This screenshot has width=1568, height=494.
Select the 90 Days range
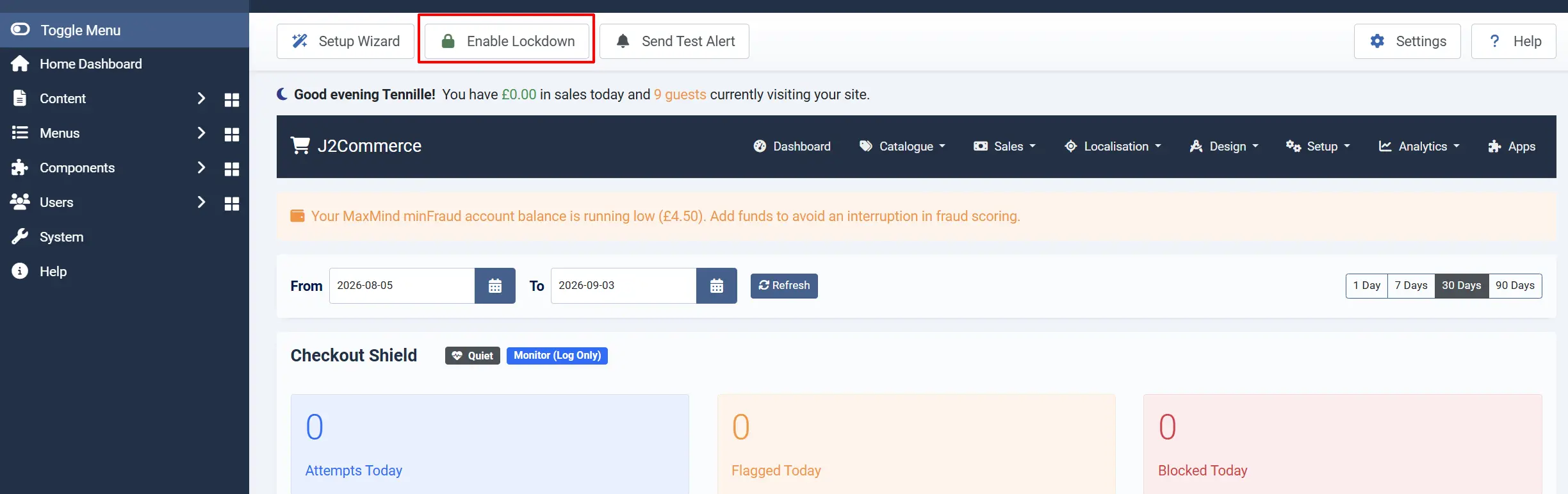1515,286
